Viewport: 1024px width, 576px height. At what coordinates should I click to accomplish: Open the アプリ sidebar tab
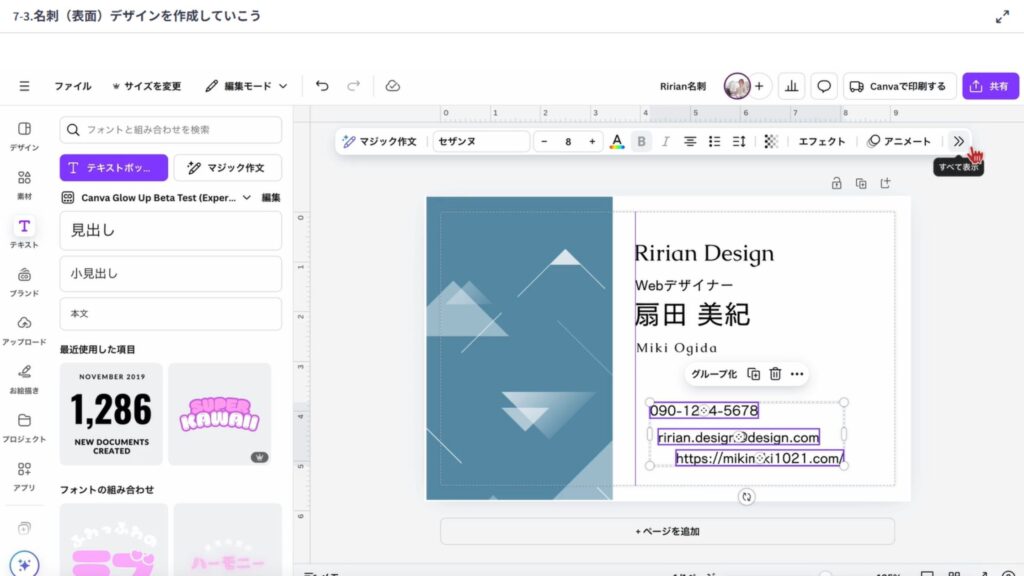24,476
